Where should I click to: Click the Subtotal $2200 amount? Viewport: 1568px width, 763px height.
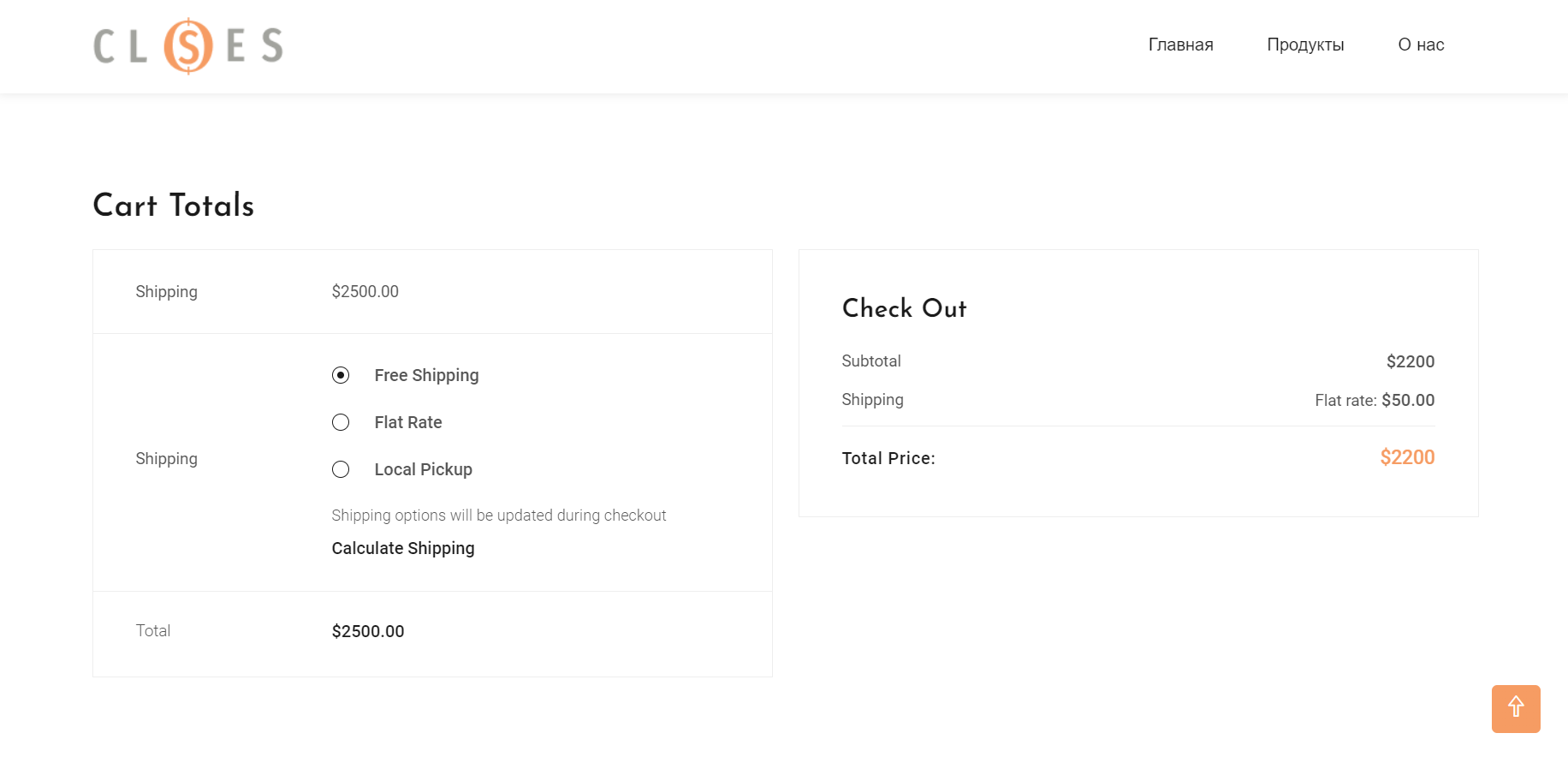(x=1410, y=361)
